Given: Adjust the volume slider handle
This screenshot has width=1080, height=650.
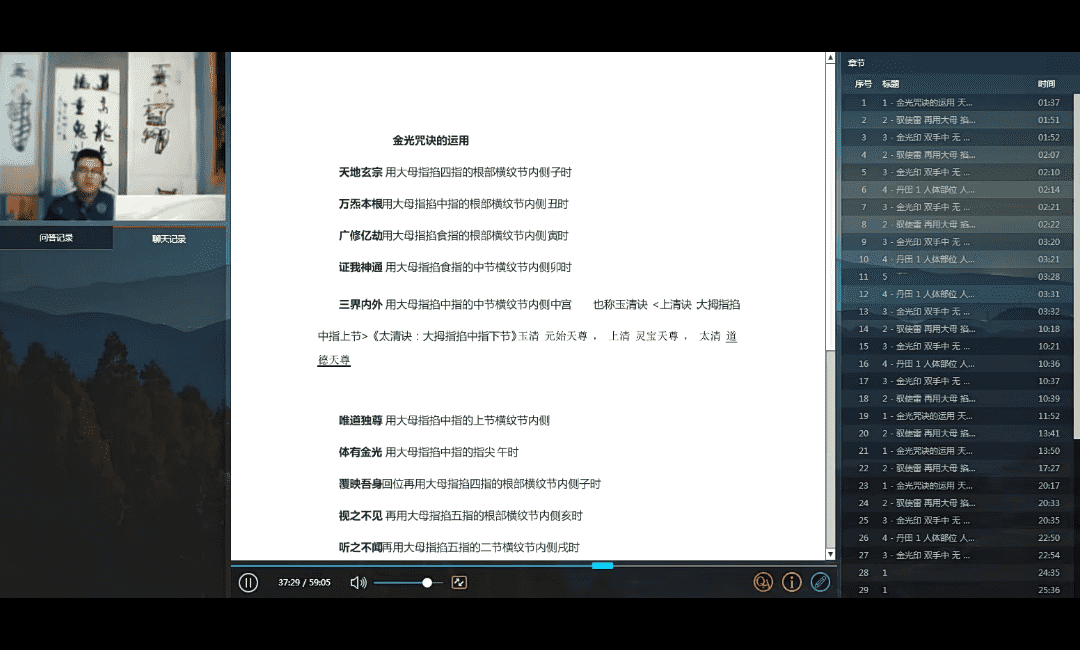Looking at the screenshot, I should 427,582.
